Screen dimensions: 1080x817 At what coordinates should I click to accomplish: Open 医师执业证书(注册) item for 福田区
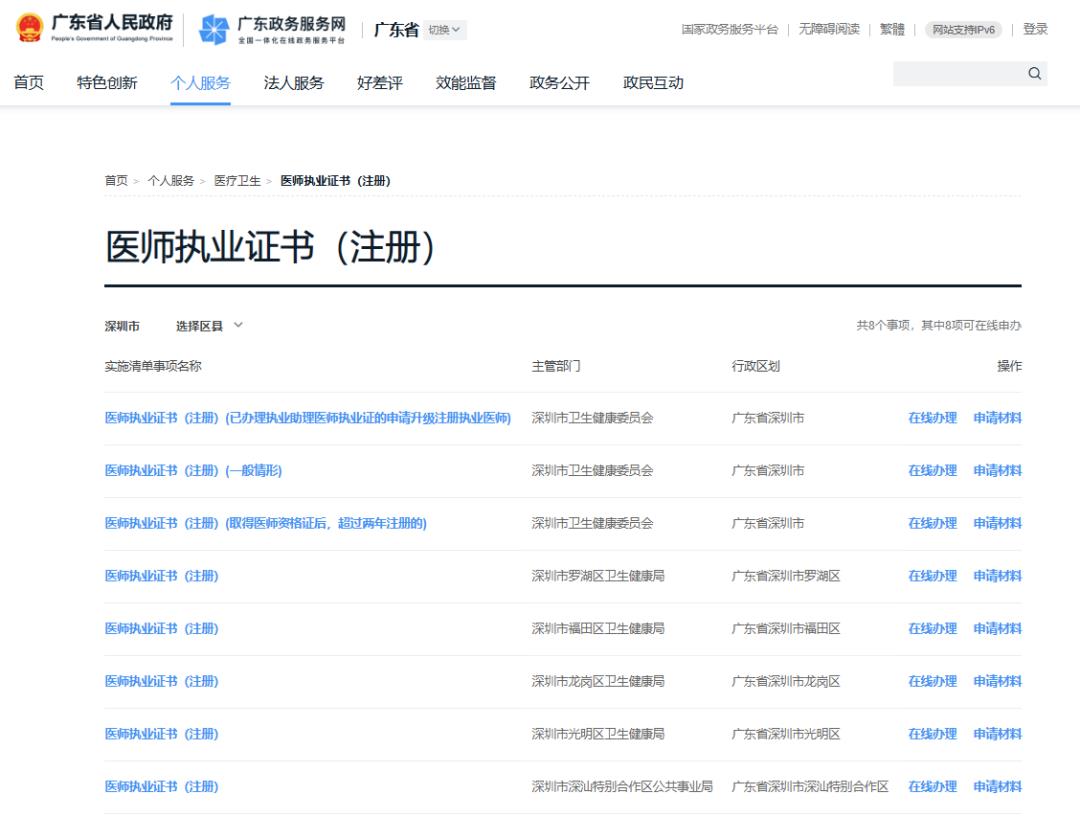pyautogui.click(x=161, y=629)
